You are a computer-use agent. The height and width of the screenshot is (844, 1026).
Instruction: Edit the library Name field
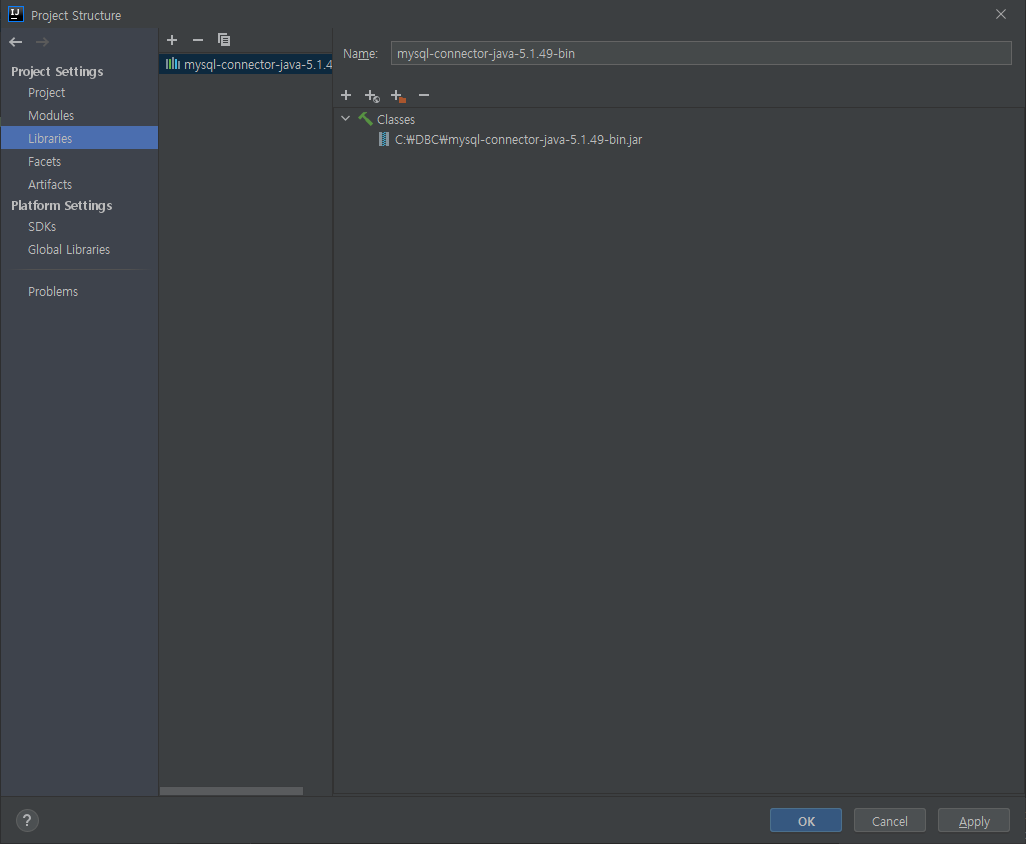click(701, 54)
